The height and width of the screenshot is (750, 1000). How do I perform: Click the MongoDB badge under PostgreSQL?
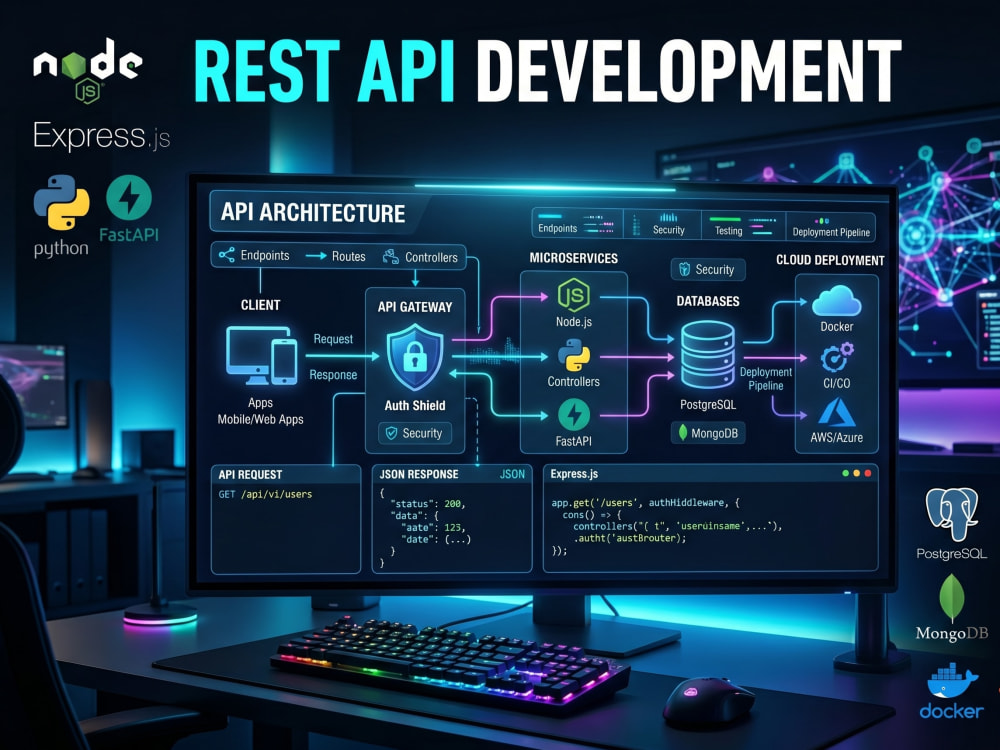tap(708, 433)
